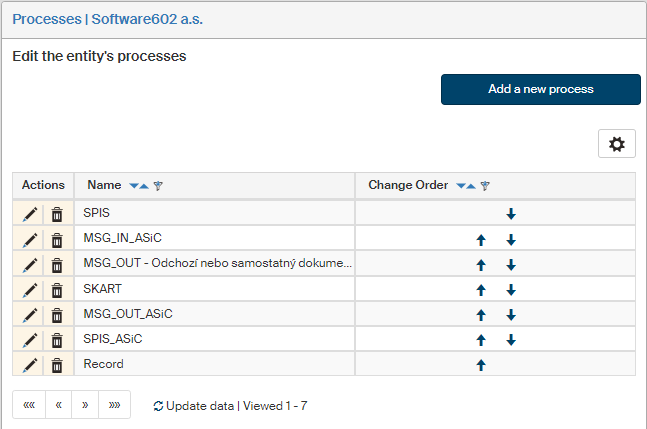Delete the MSG_OUT_ASiC process
The height and width of the screenshot is (429, 647).
tap(57, 314)
